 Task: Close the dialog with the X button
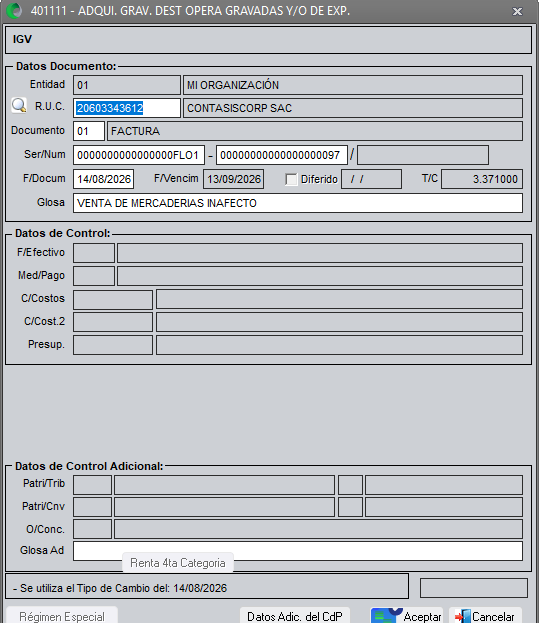click(517, 12)
